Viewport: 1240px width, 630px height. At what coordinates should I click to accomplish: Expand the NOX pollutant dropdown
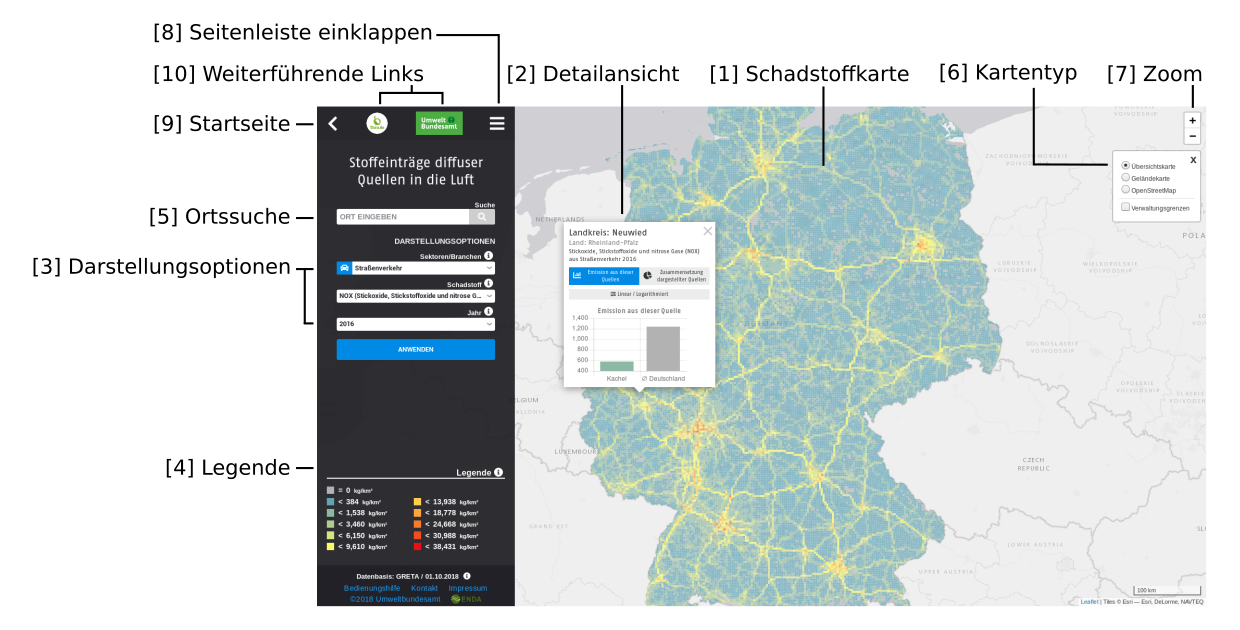pos(416,296)
